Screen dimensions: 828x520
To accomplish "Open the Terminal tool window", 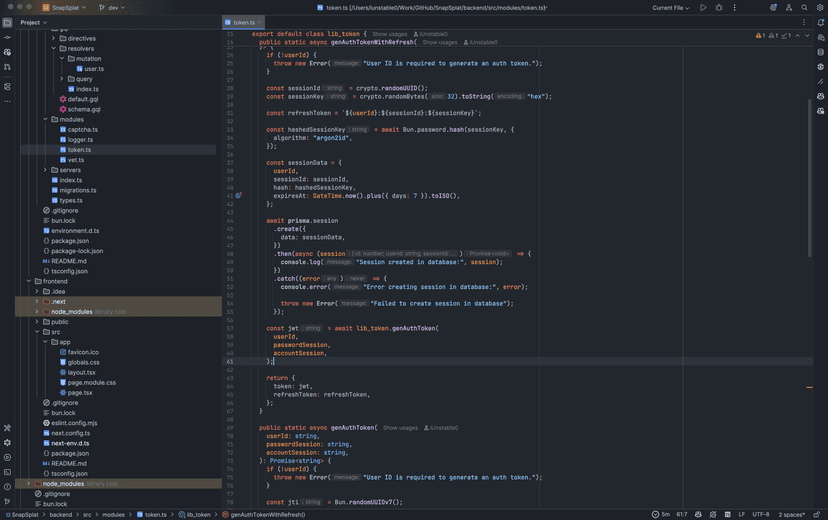I will pyautogui.click(x=7, y=472).
